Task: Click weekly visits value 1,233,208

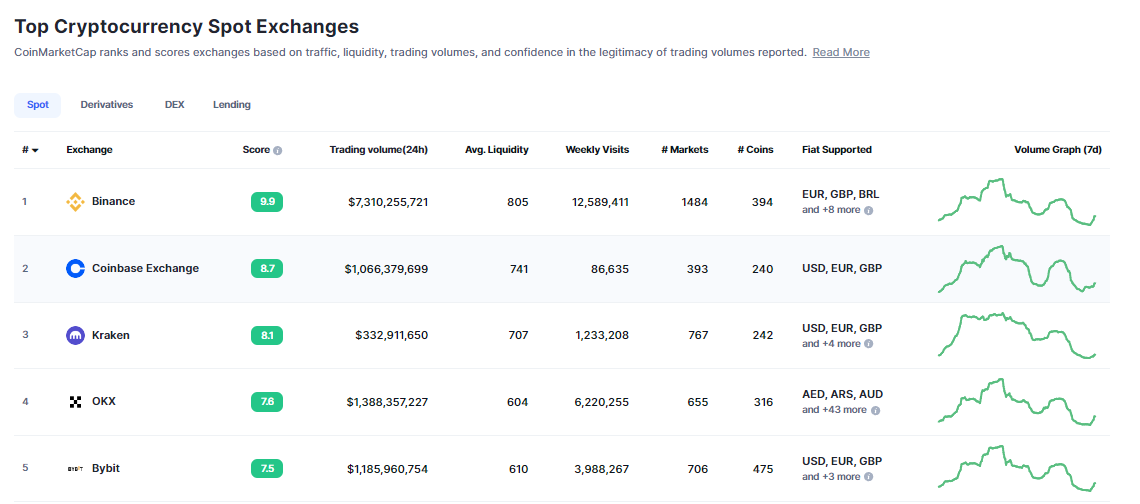Action: (603, 335)
